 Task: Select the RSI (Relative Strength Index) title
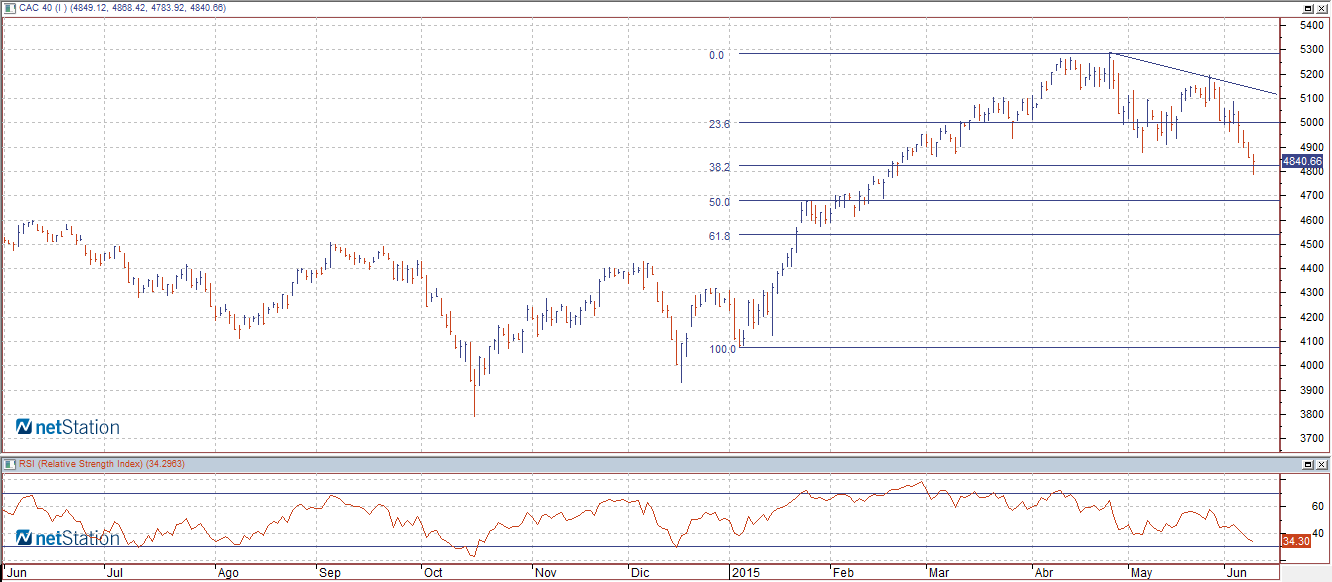[100, 464]
